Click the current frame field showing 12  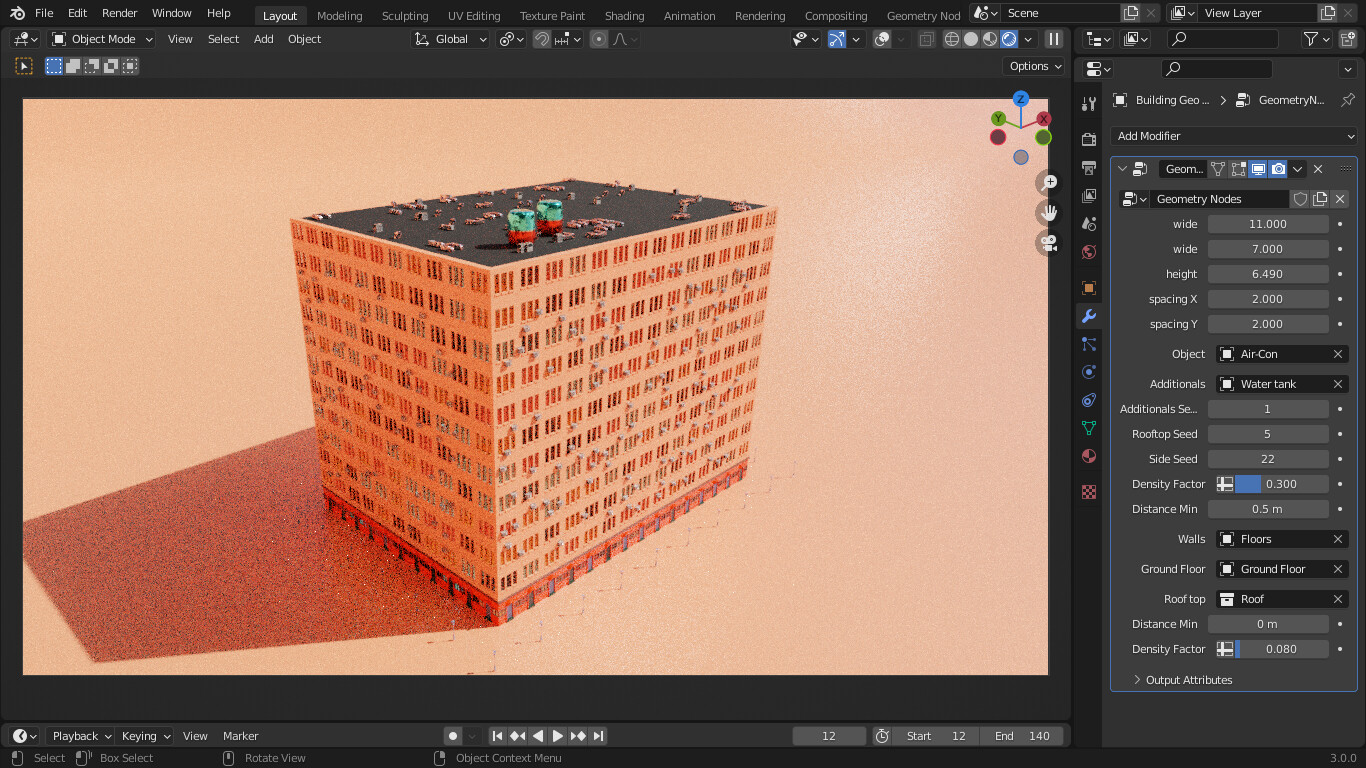pos(828,735)
